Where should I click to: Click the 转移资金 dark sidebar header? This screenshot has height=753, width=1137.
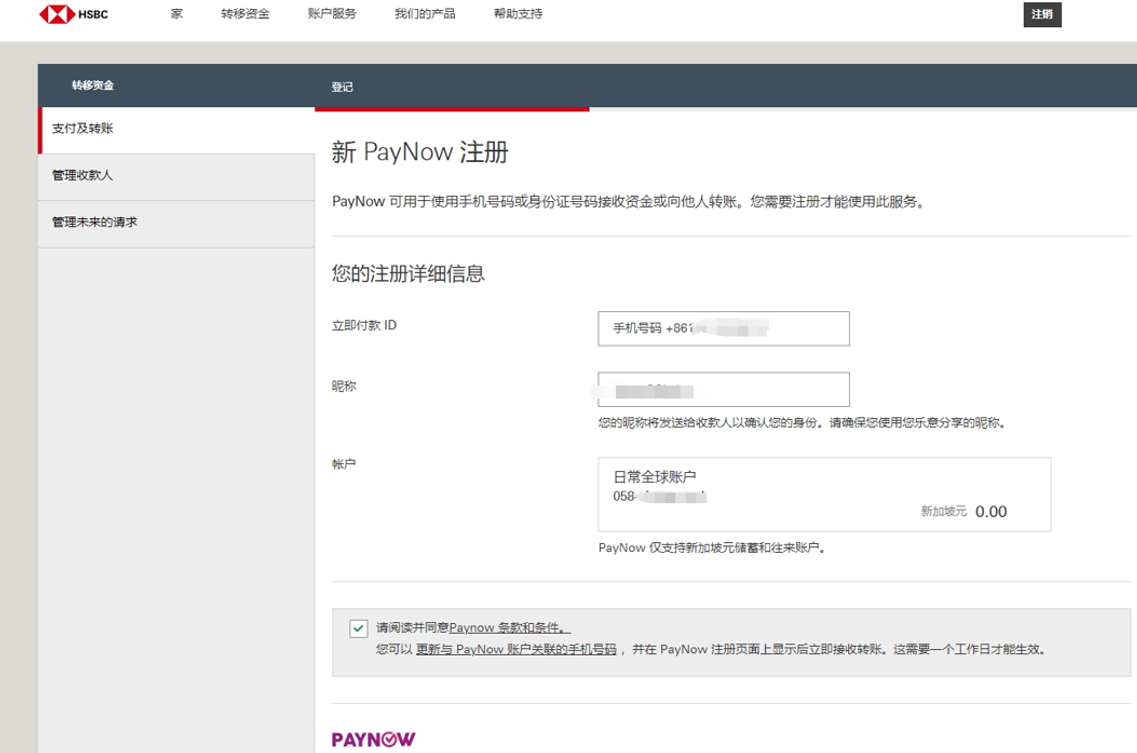click(x=91, y=86)
